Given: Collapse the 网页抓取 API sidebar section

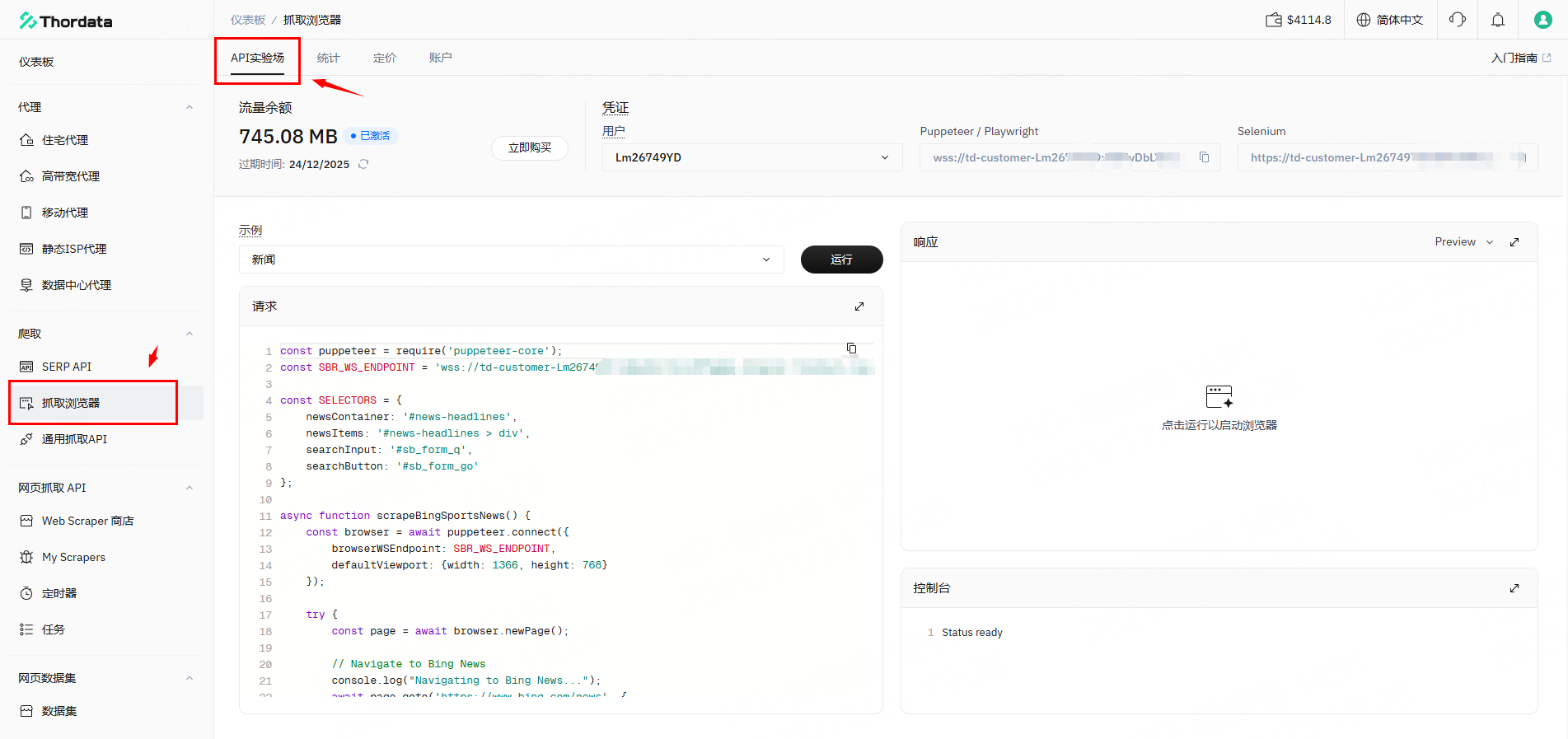Looking at the screenshot, I should pos(190,488).
